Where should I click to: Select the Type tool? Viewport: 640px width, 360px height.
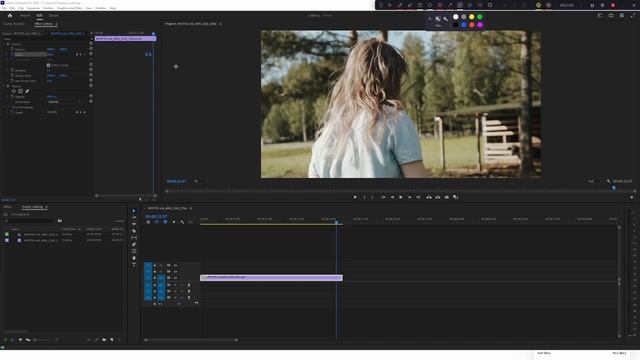tap(134, 264)
